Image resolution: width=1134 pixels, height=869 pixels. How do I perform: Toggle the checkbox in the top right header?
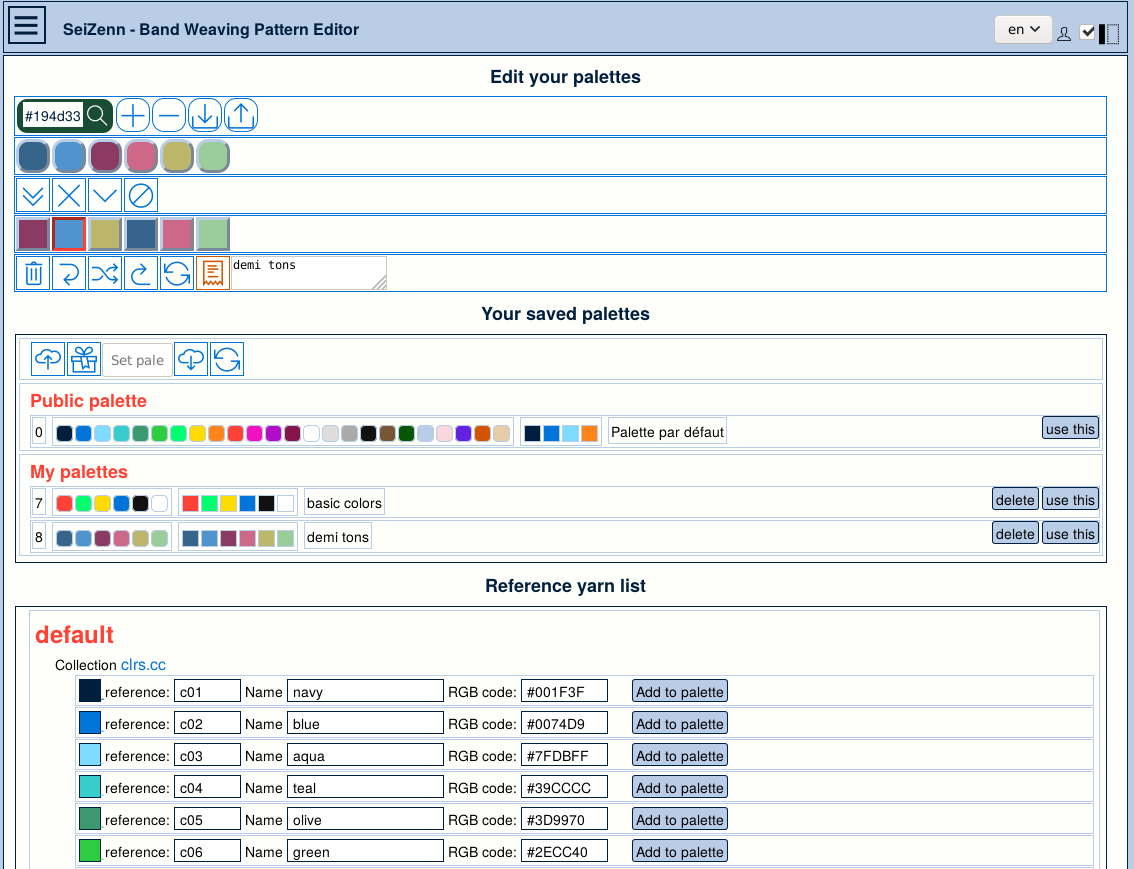click(1088, 31)
